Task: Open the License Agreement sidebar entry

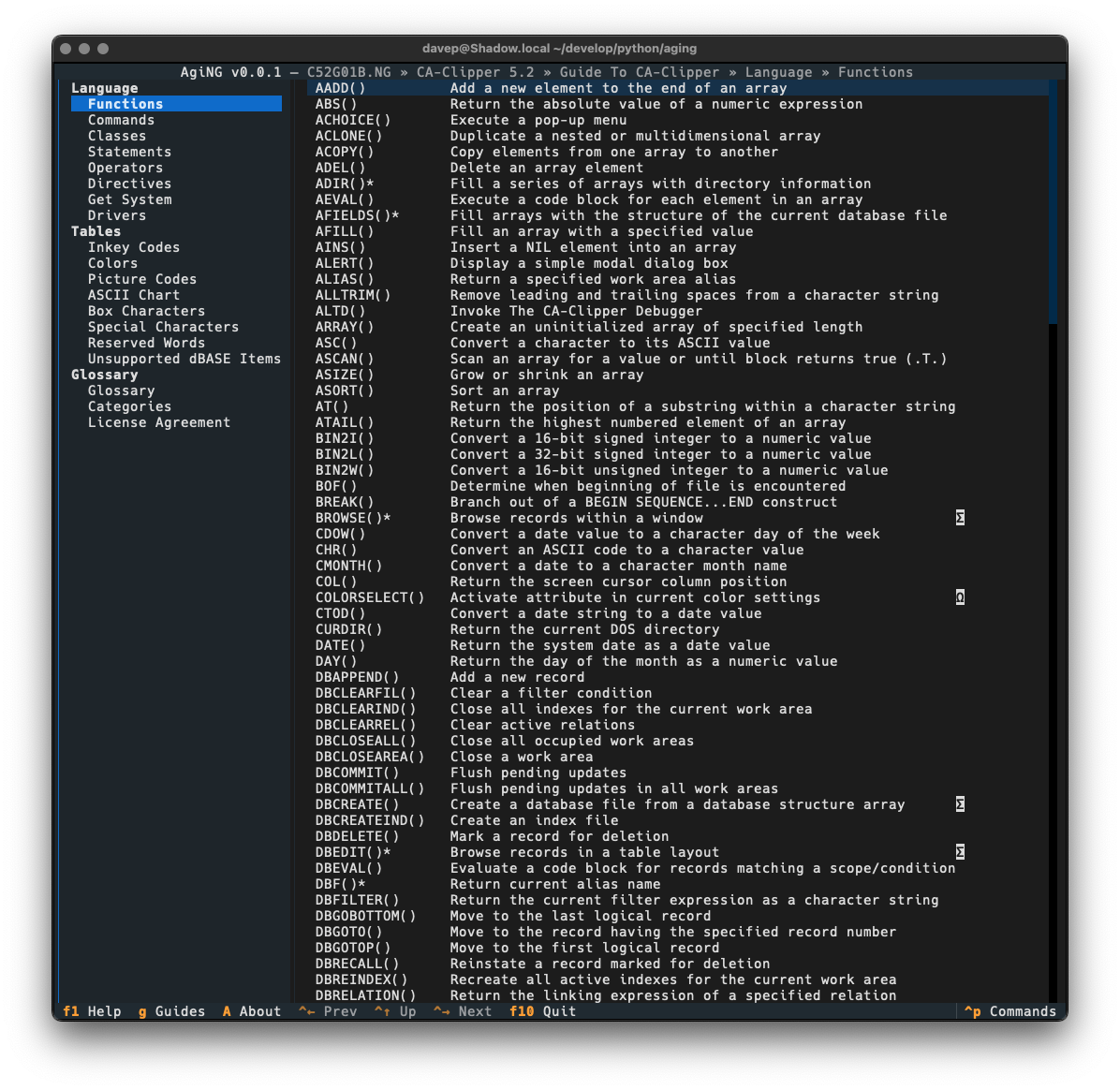Action: [159, 422]
